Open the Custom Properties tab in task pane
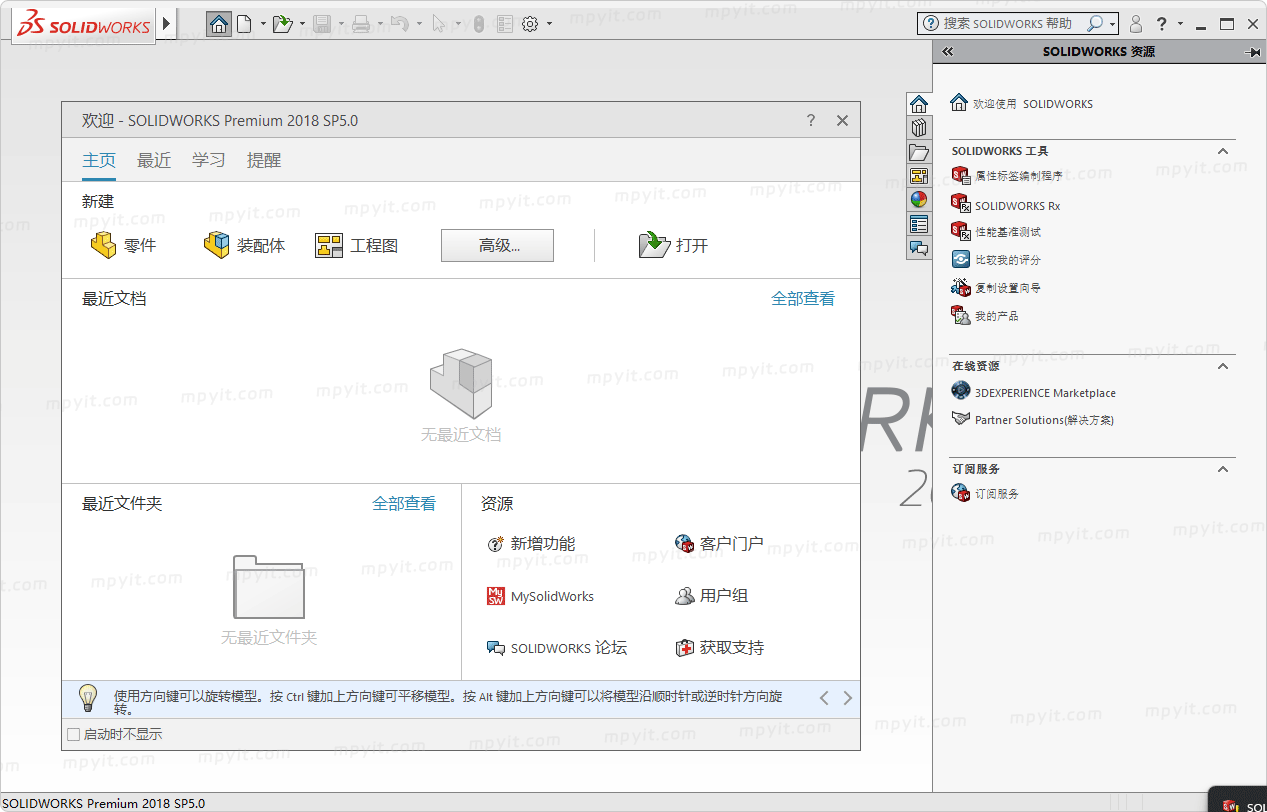This screenshot has height=812, width=1267. [919, 224]
